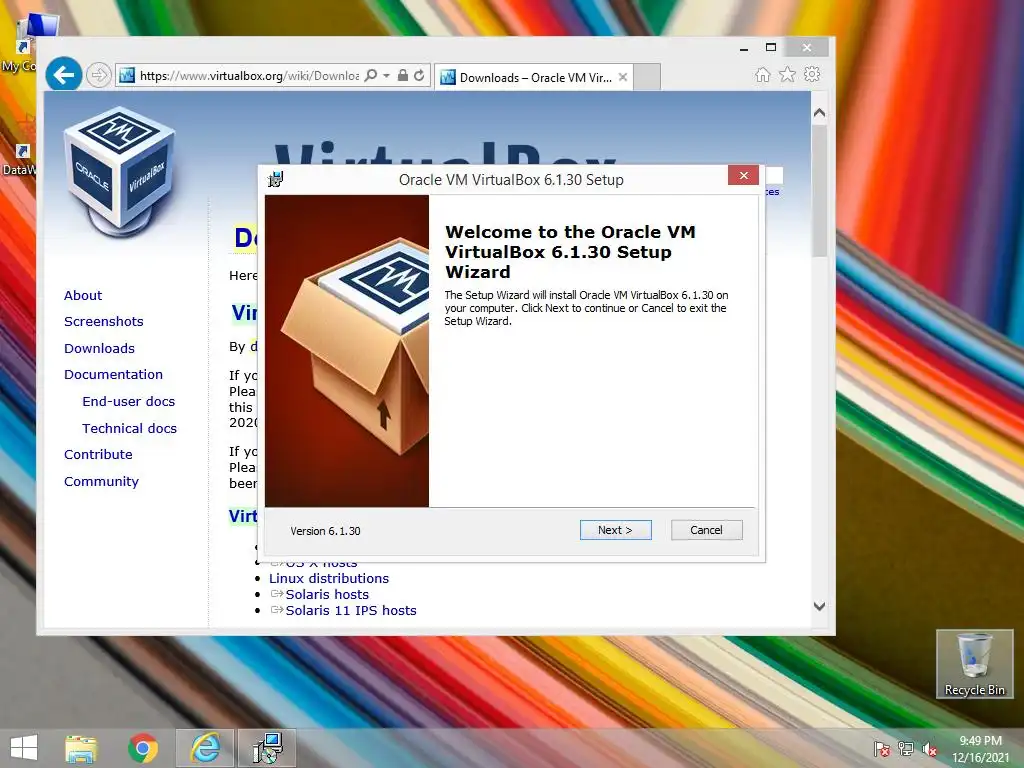The image size is (1024, 768).
Task: Switch to VirtualBox installer taskbar icon
Action: pos(267,748)
